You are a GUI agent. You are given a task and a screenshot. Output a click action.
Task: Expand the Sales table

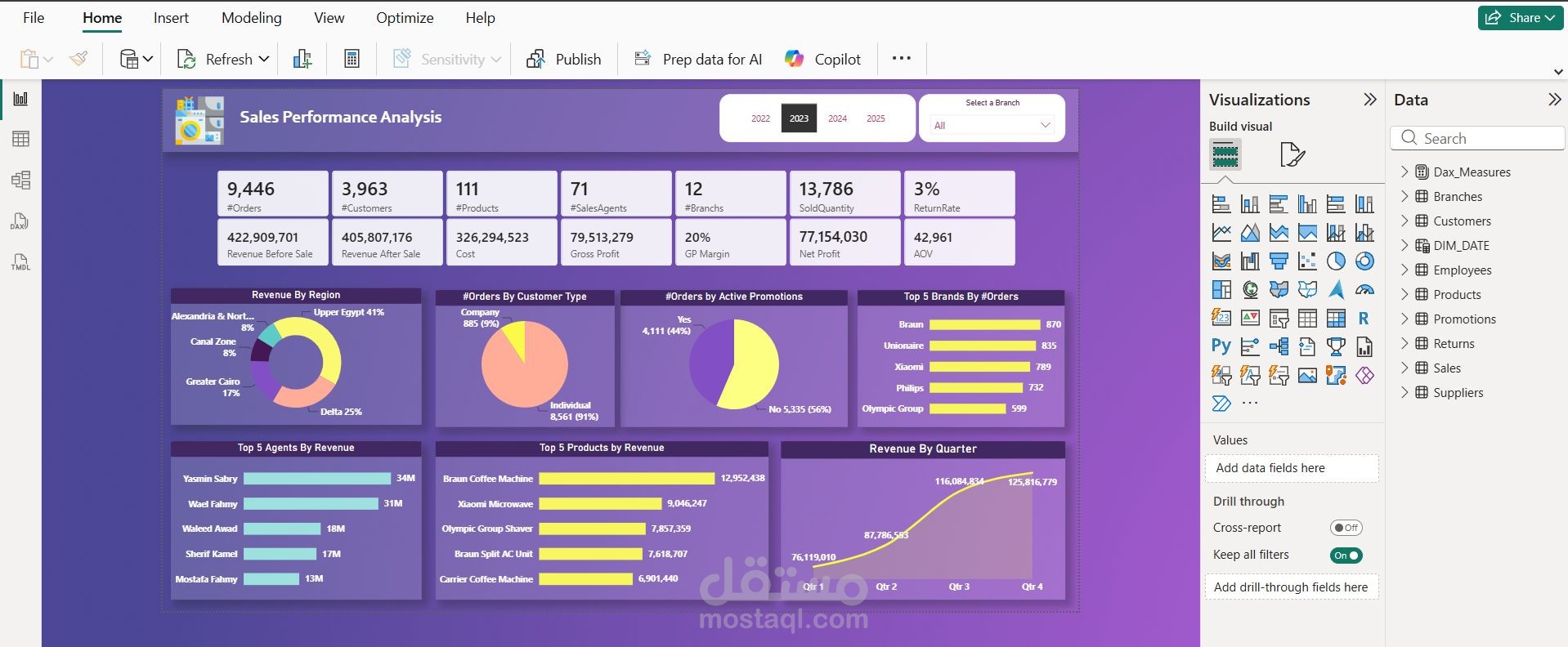point(1404,368)
